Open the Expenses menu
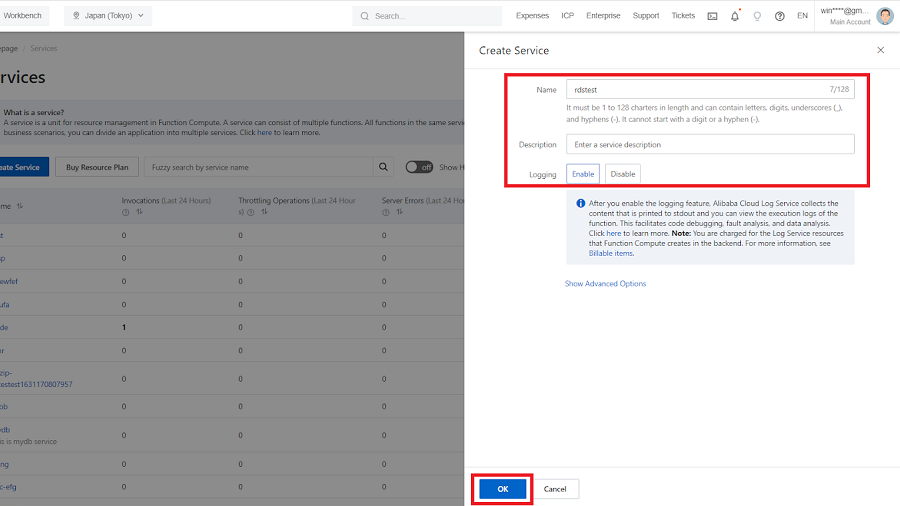 coord(532,16)
